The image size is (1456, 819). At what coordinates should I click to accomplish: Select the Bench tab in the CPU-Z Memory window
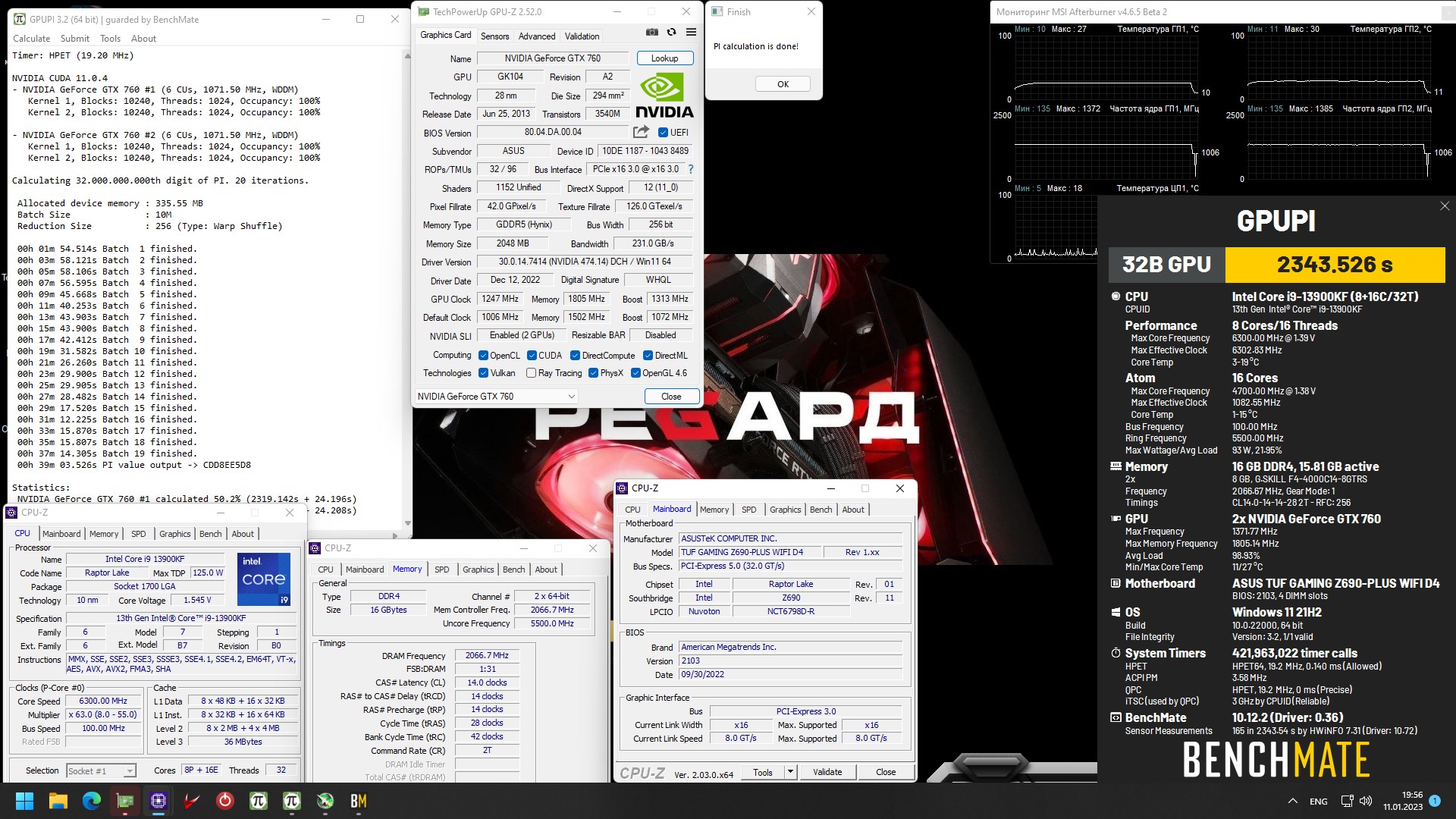(x=513, y=570)
